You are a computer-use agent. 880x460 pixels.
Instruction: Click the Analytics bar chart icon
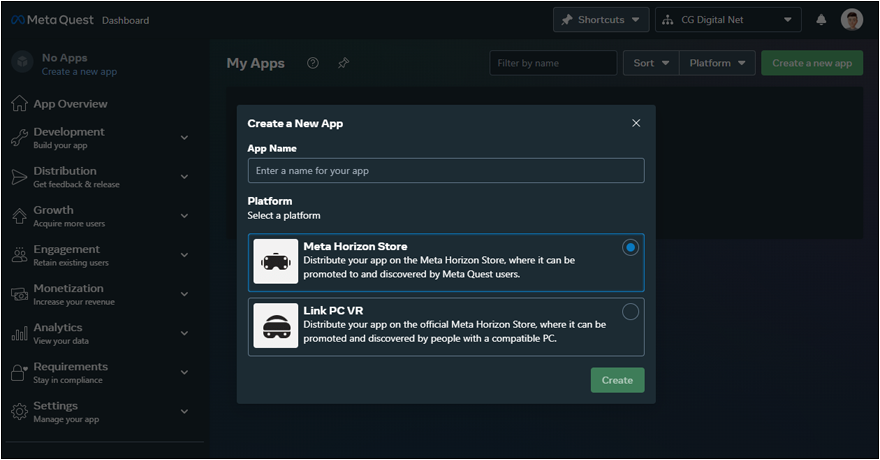coord(19,333)
